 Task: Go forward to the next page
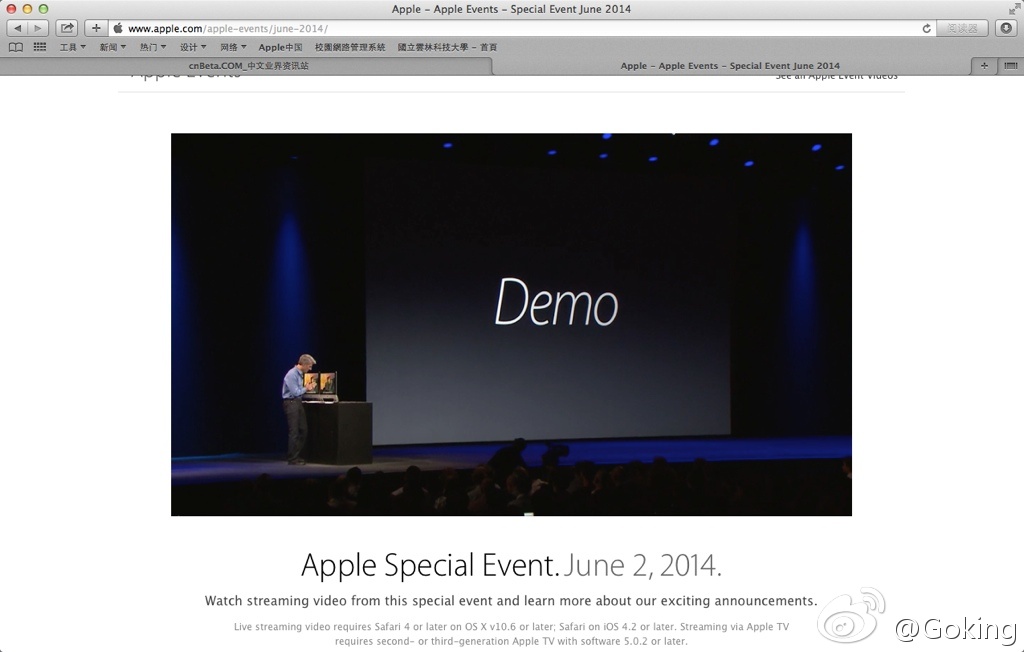[x=38, y=28]
